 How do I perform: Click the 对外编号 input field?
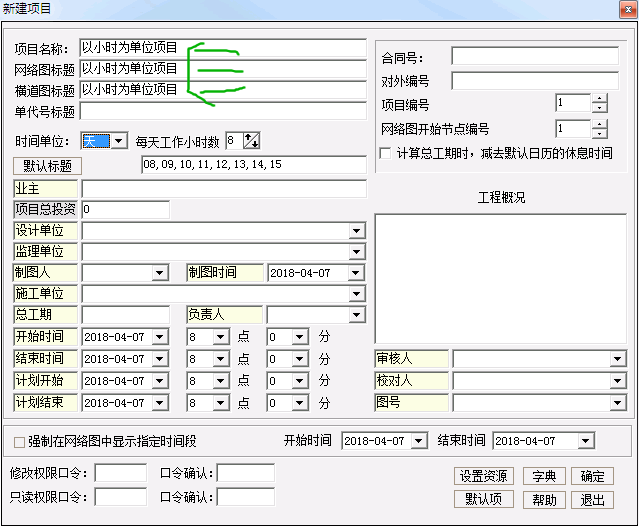(535, 81)
